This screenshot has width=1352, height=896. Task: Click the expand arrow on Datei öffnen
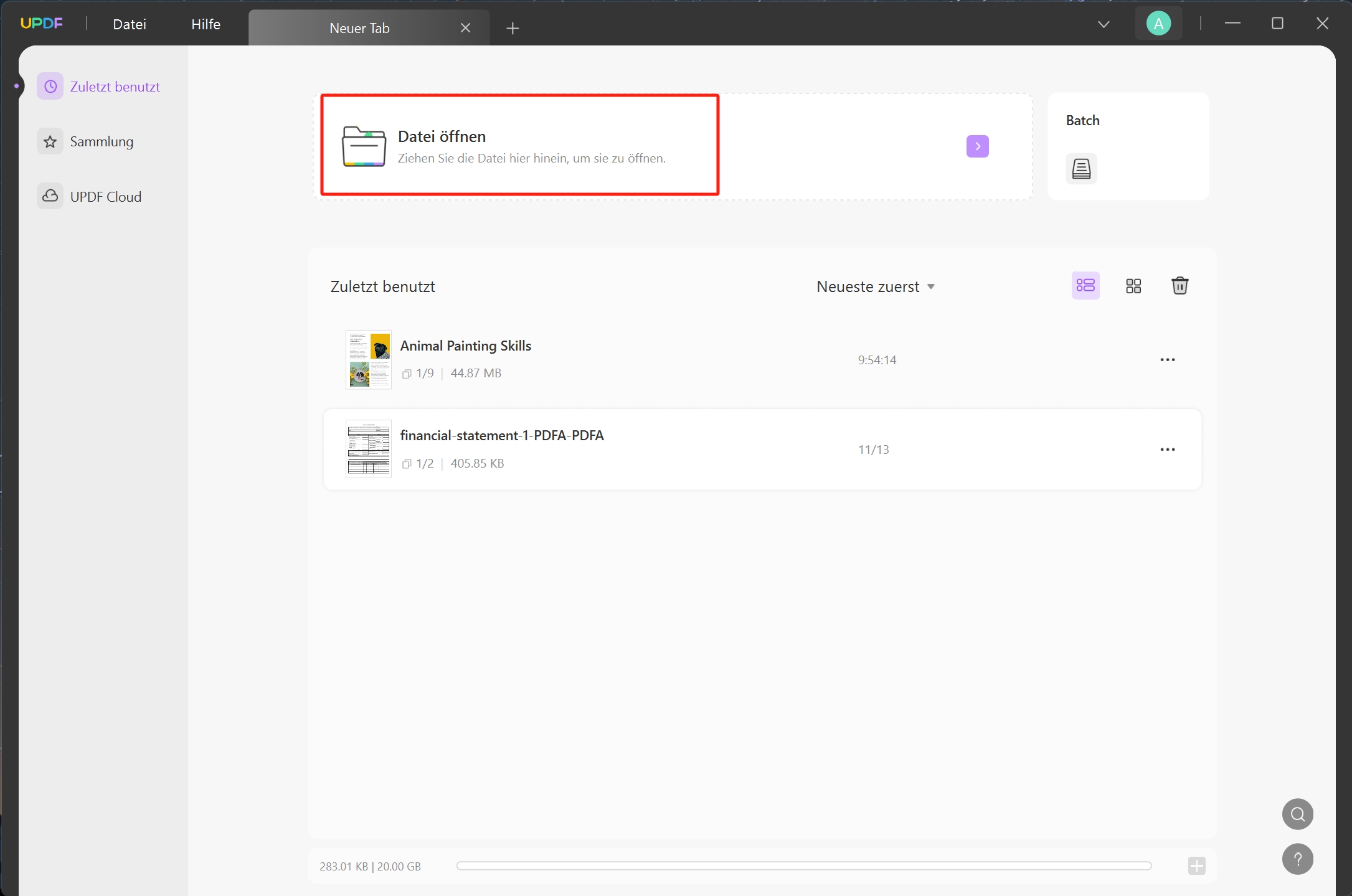pyautogui.click(x=977, y=146)
